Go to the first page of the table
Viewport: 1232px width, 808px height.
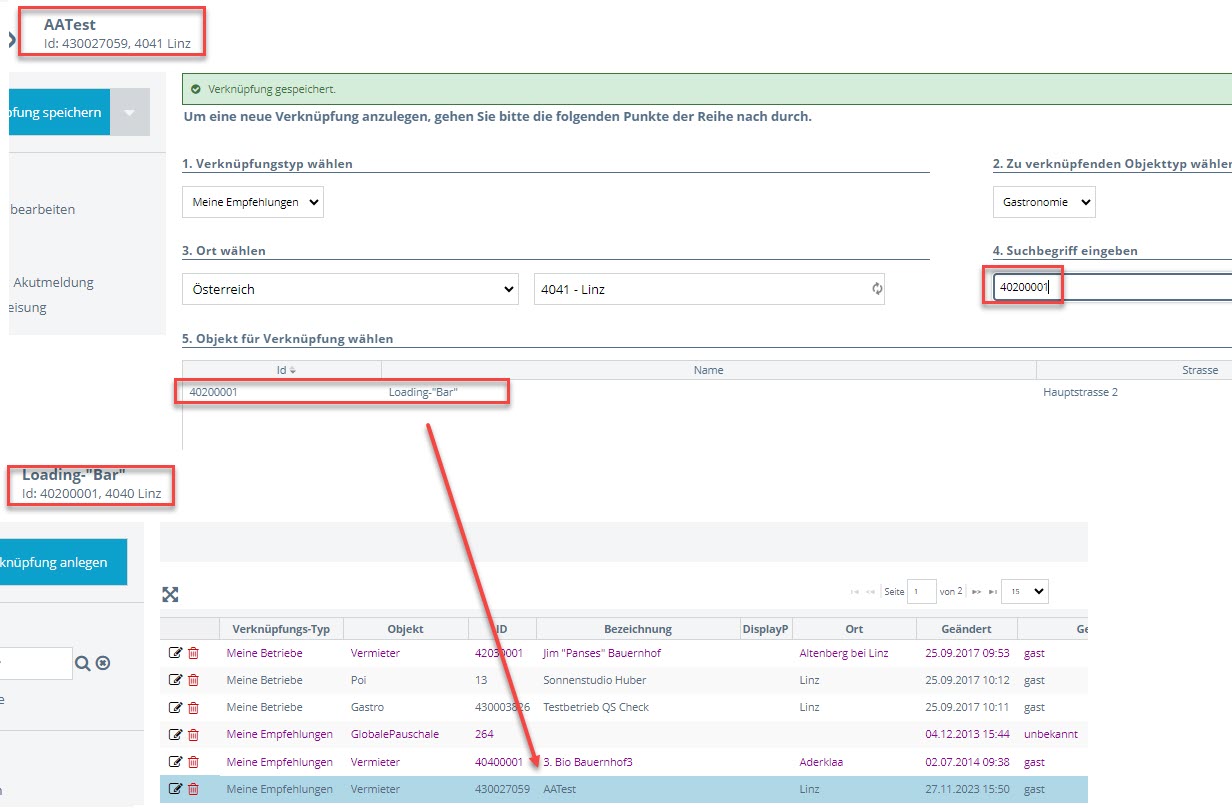tap(854, 592)
